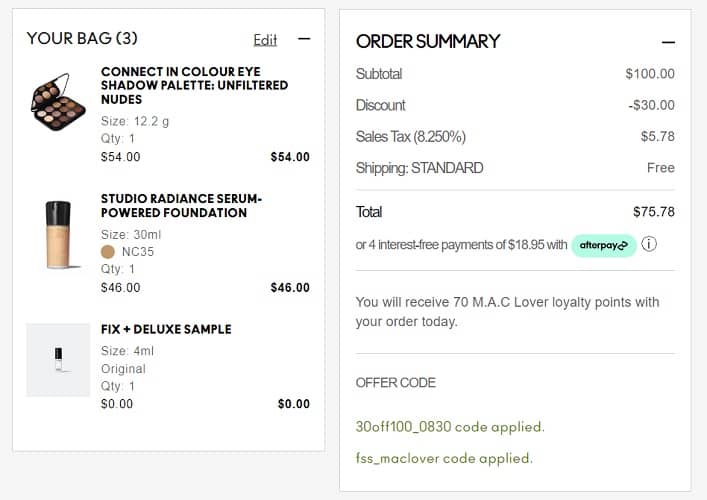Screen dimensions: 707x500
Task: Click the Your Bag (3) heading
Action: [x=82, y=39]
